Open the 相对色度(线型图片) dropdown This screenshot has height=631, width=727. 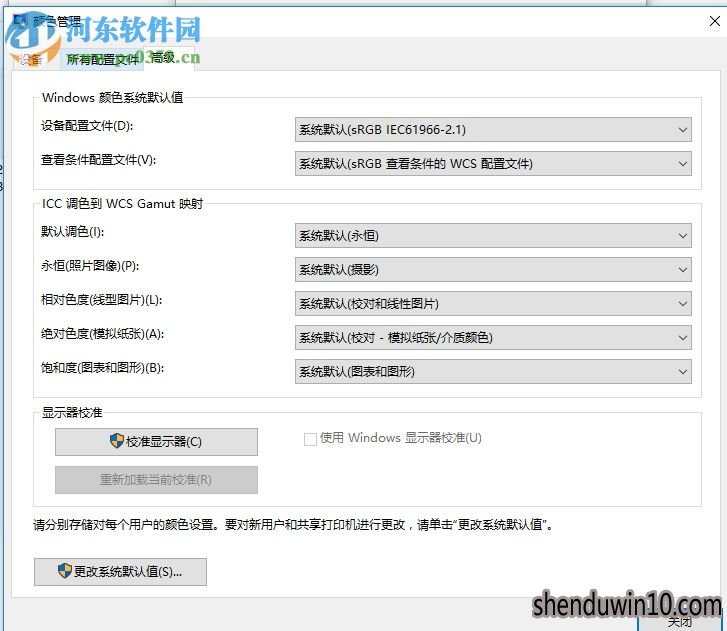pyautogui.click(x=493, y=303)
